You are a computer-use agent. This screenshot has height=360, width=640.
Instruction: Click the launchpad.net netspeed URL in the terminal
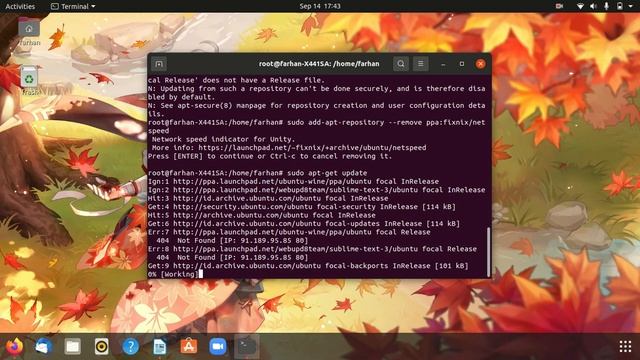312,148
